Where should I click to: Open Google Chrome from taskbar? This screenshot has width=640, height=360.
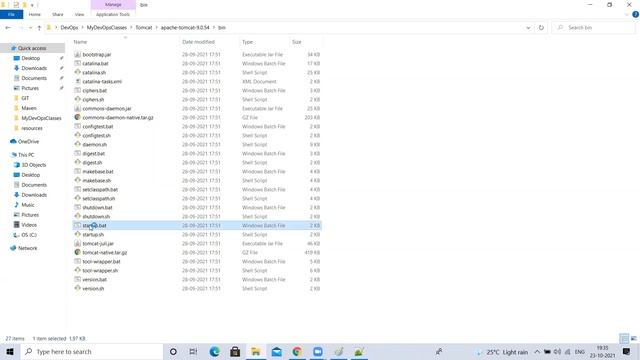coord(297,351)
